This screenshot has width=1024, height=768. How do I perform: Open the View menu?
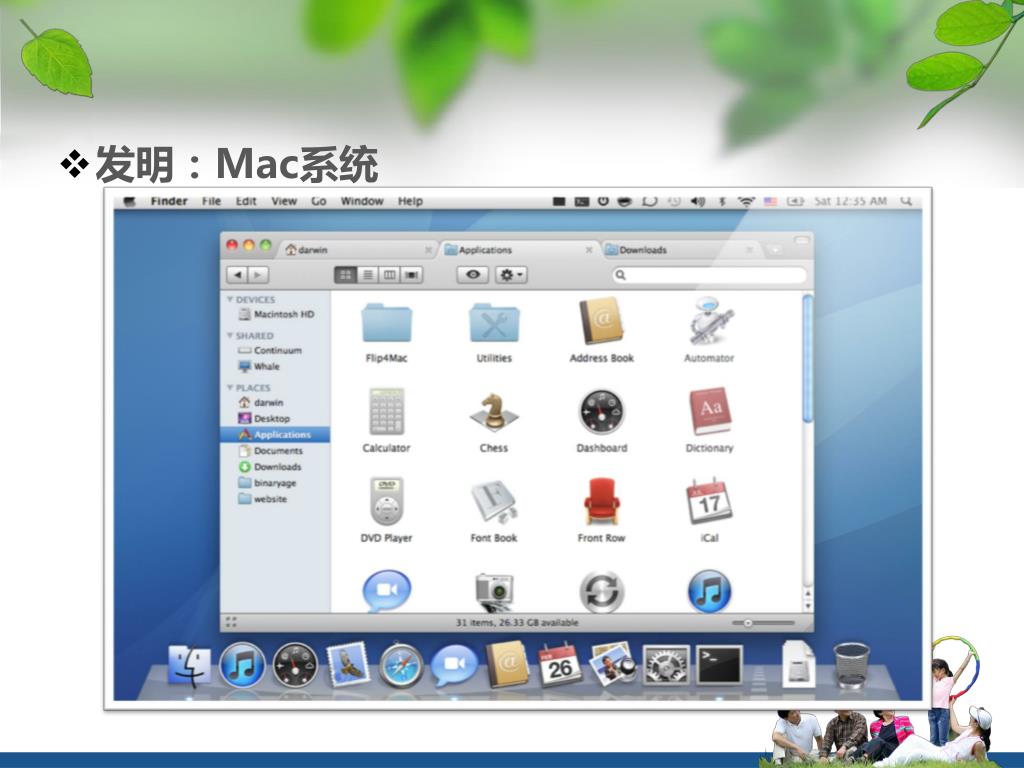pyautogui.click(x=284, y=201)
